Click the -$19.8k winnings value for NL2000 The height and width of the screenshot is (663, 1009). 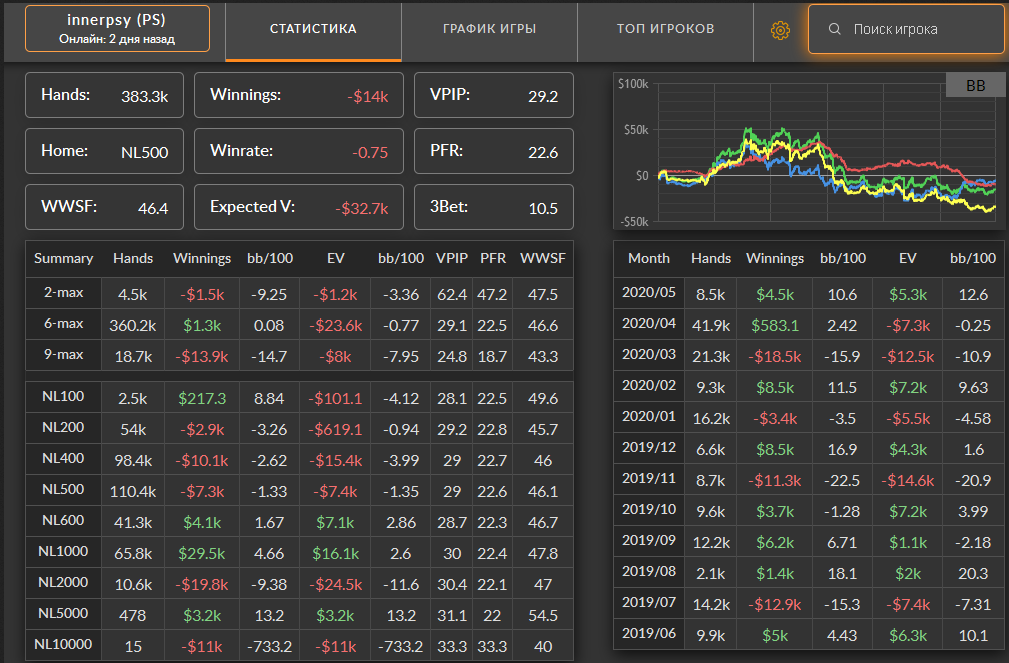201,584
